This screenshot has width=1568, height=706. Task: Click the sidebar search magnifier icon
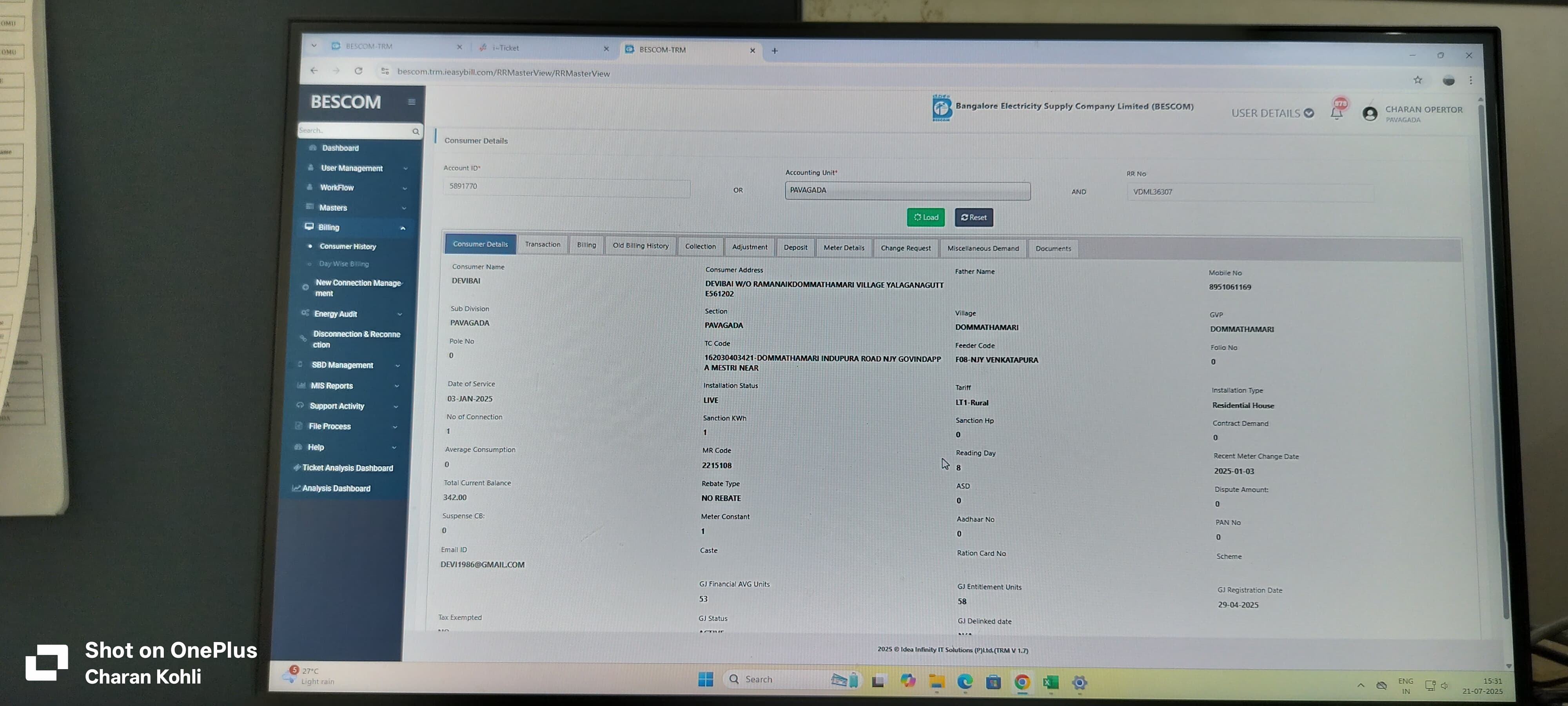point(416,131)
